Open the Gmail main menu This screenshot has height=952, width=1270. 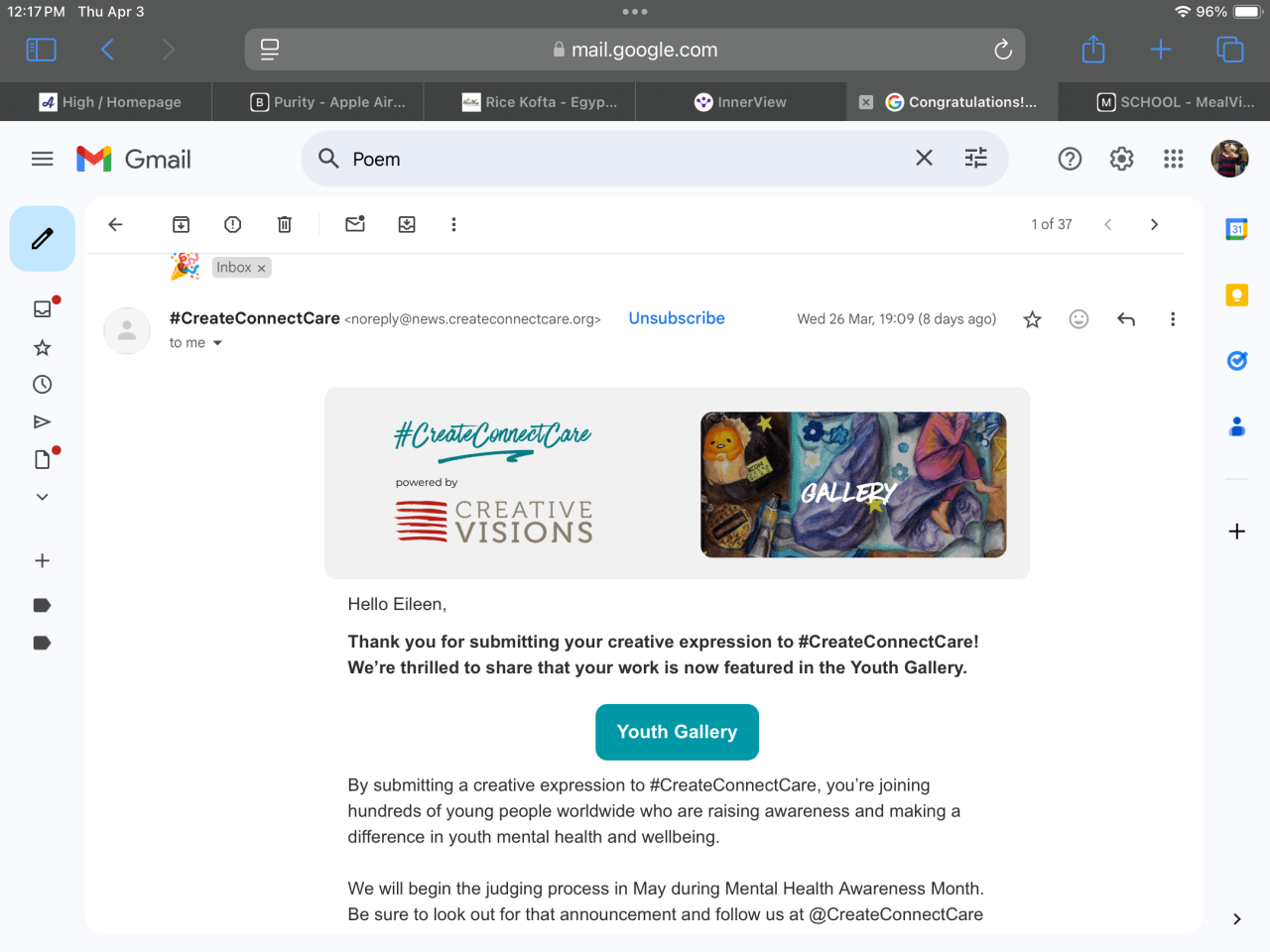(42, 159)
